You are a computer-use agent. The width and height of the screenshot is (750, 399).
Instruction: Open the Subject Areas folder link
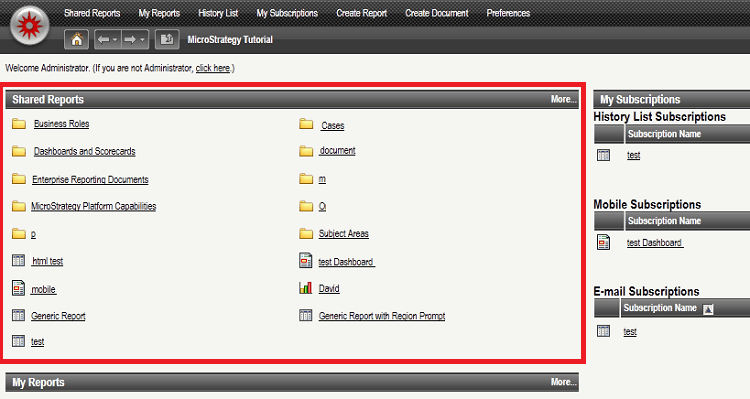pos(344,233)
